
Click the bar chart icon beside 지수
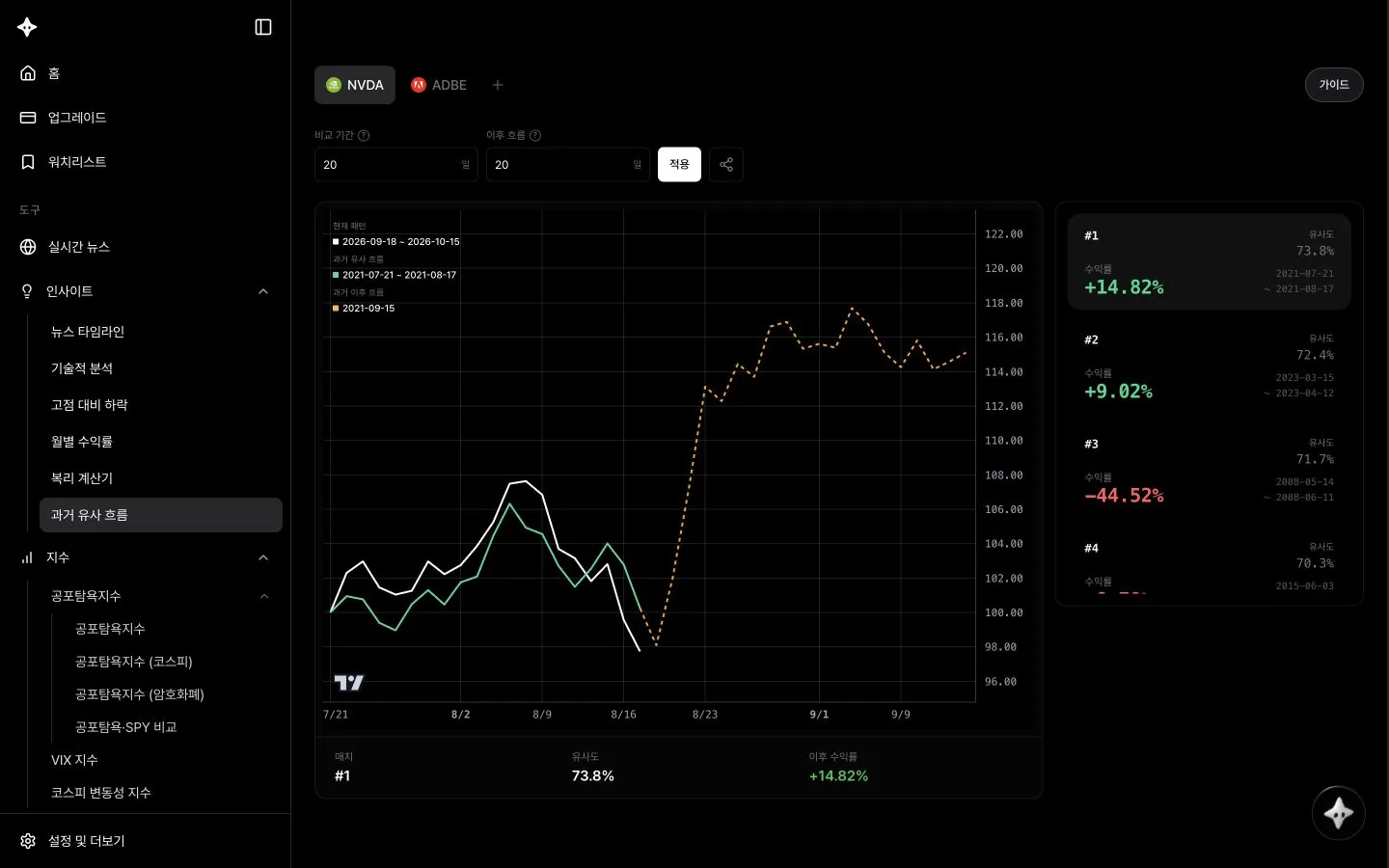coord(27,557)
